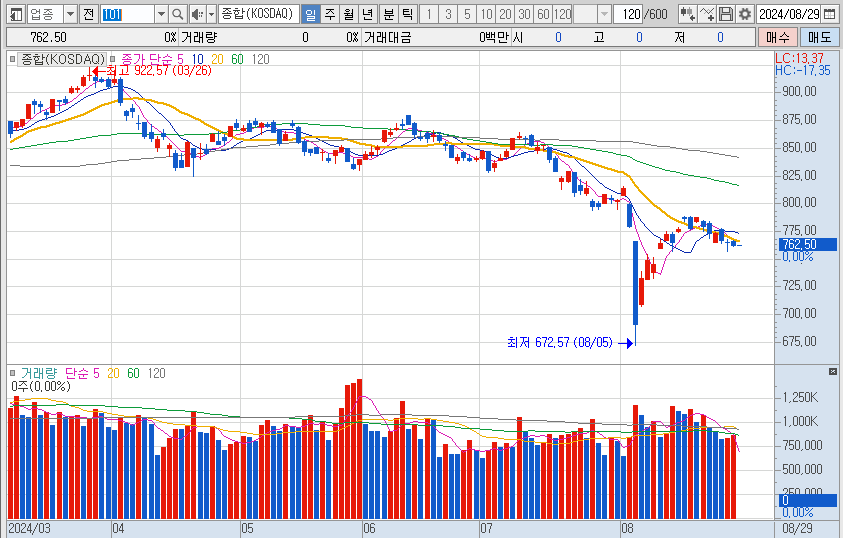This screenshot has height=538, width=843.
Task: Open chart settings gear icon
Action: 745,14
